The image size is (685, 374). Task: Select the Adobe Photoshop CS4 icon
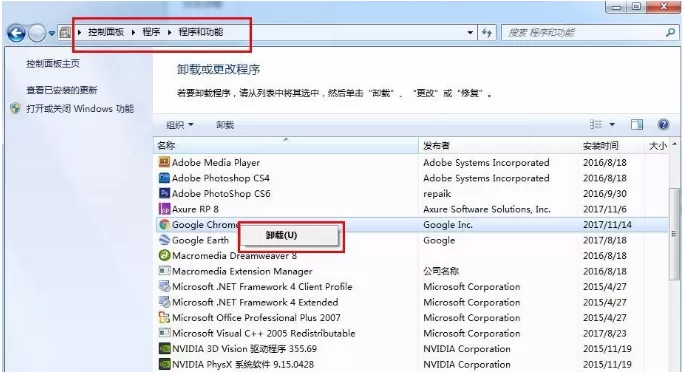[164, 178]
